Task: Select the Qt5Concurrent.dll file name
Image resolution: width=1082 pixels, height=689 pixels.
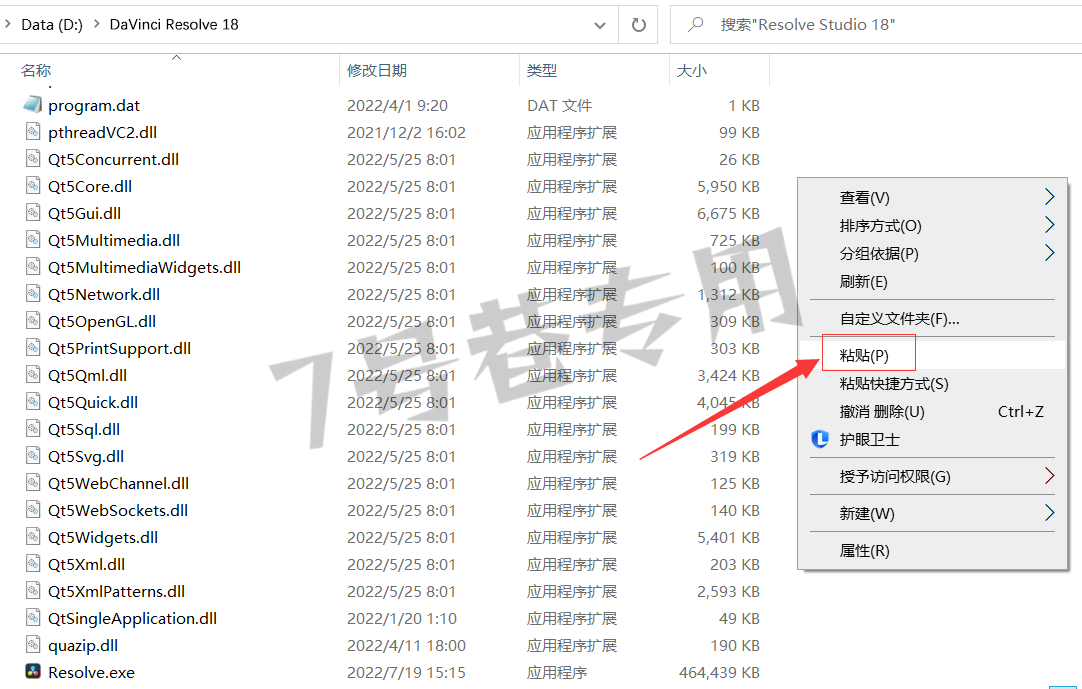Action: [x=113, y=159]
